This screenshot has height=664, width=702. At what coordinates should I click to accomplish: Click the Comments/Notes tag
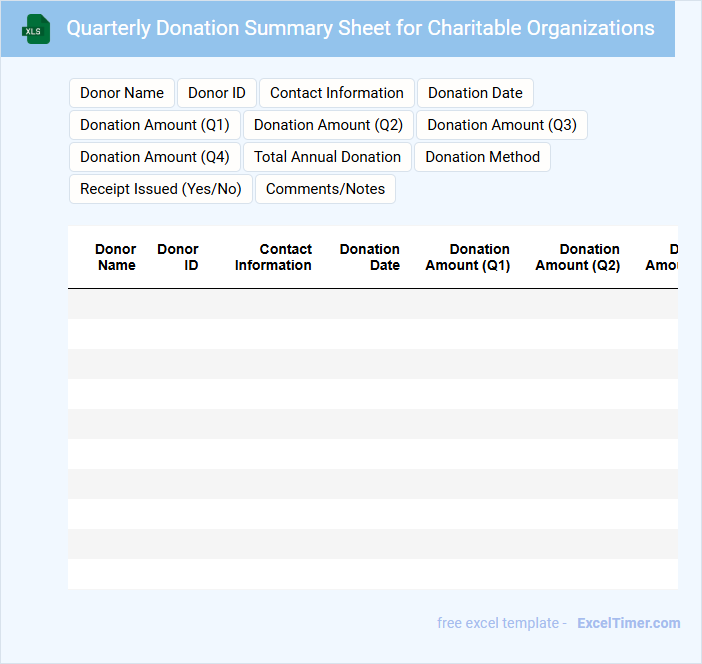(x=325, y=189)
